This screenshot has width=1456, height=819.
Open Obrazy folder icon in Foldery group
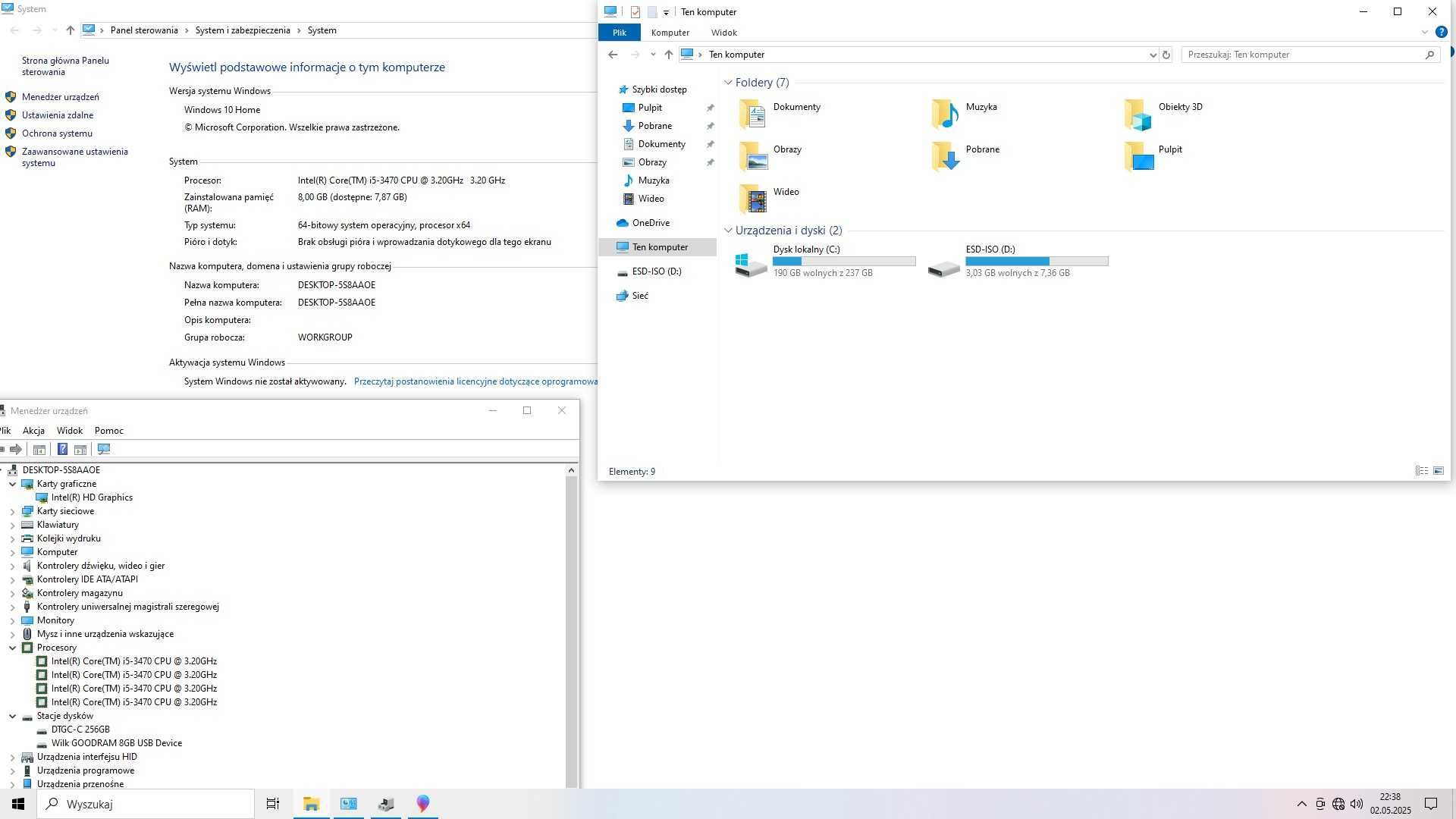tap(753, 156)
